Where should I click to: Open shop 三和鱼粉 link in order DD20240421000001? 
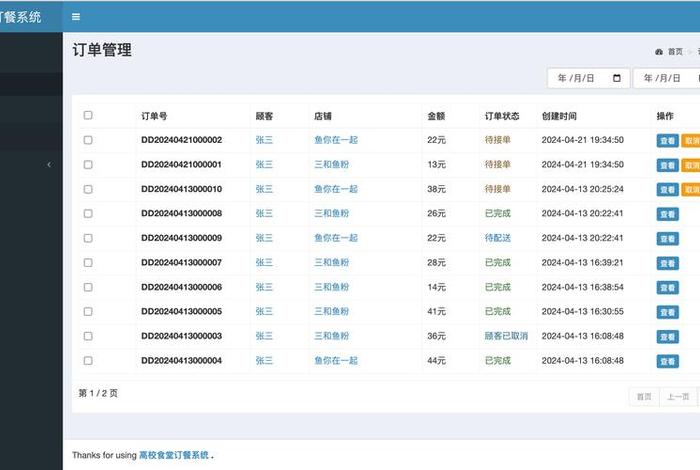(331, 165)
